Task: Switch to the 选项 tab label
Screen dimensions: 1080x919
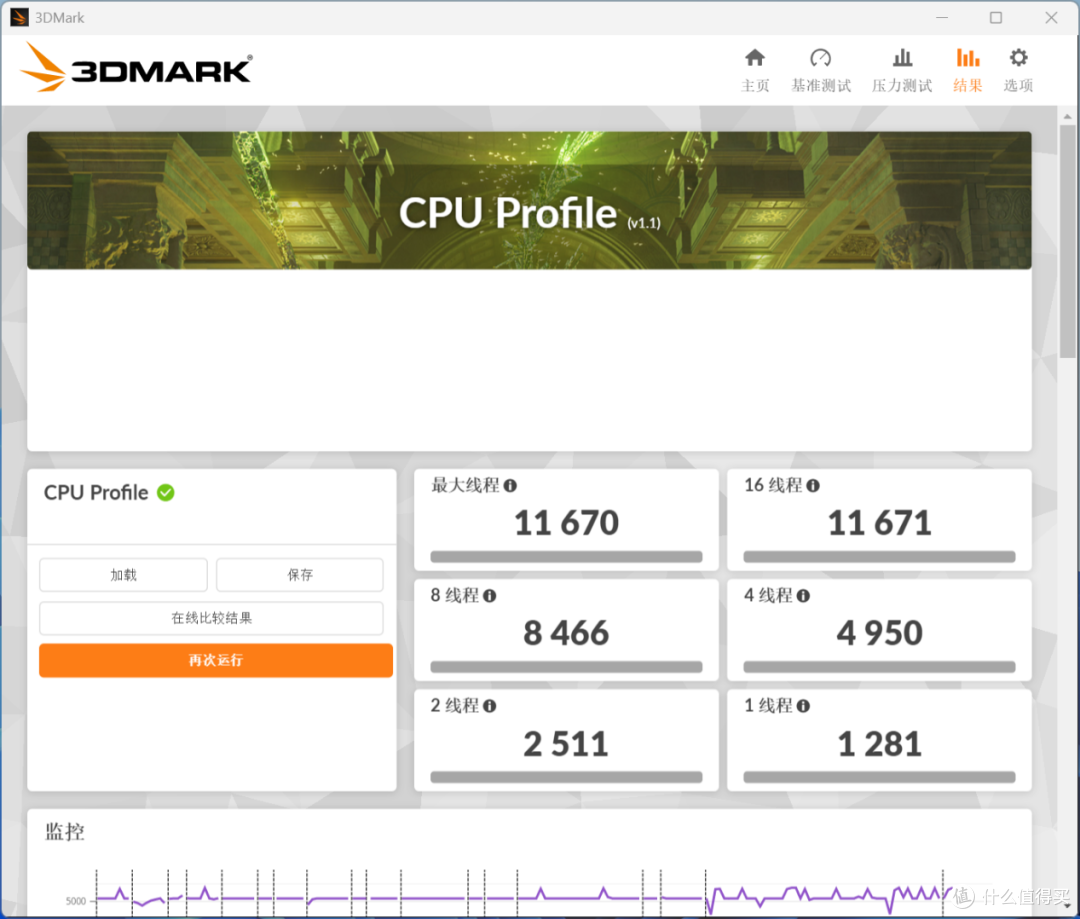Action: 1018,85
